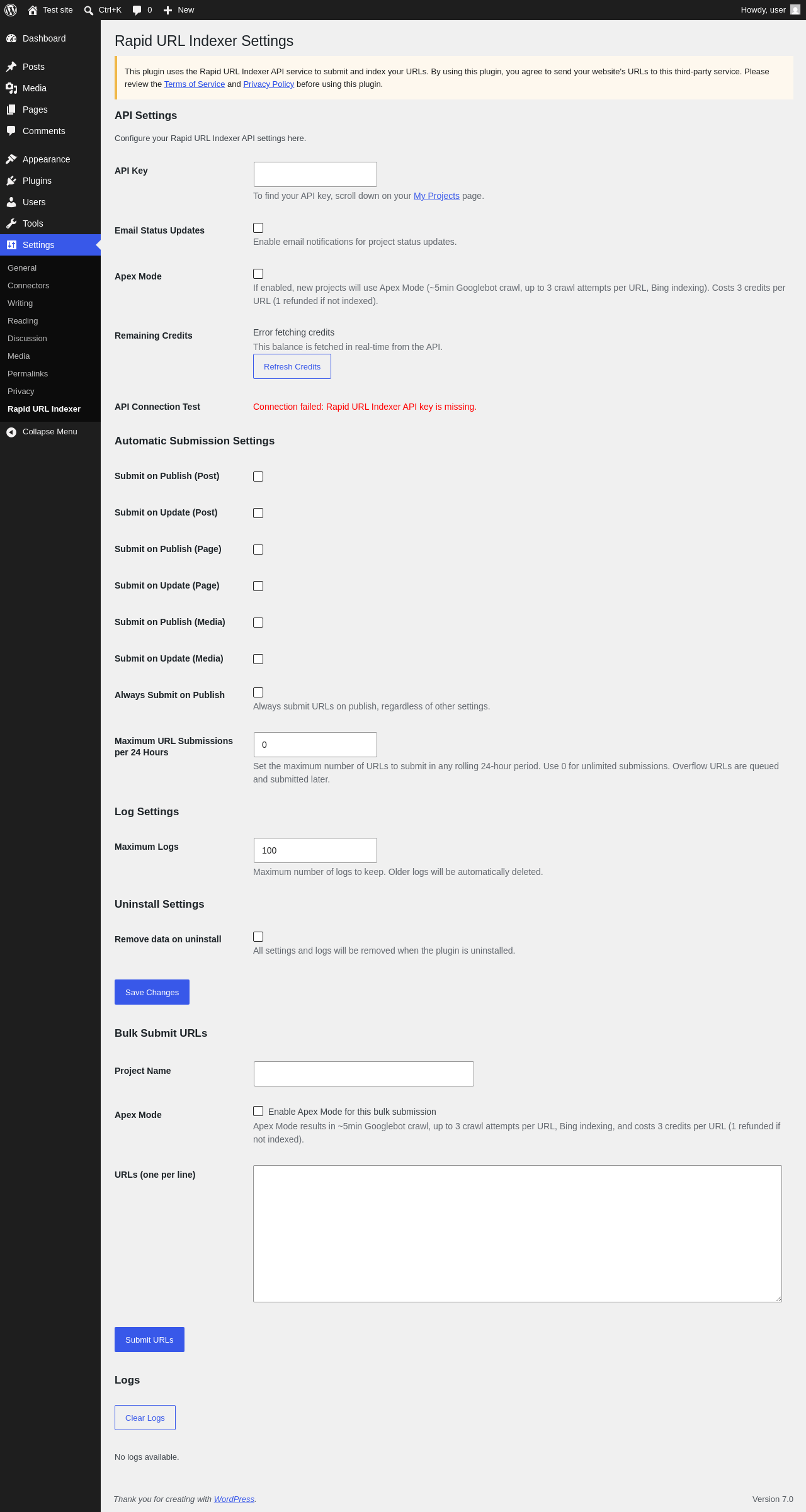Open the My Projects link
Image resolution: width=806 pixels, height=1512 pixels.
(x=436, y=196)
